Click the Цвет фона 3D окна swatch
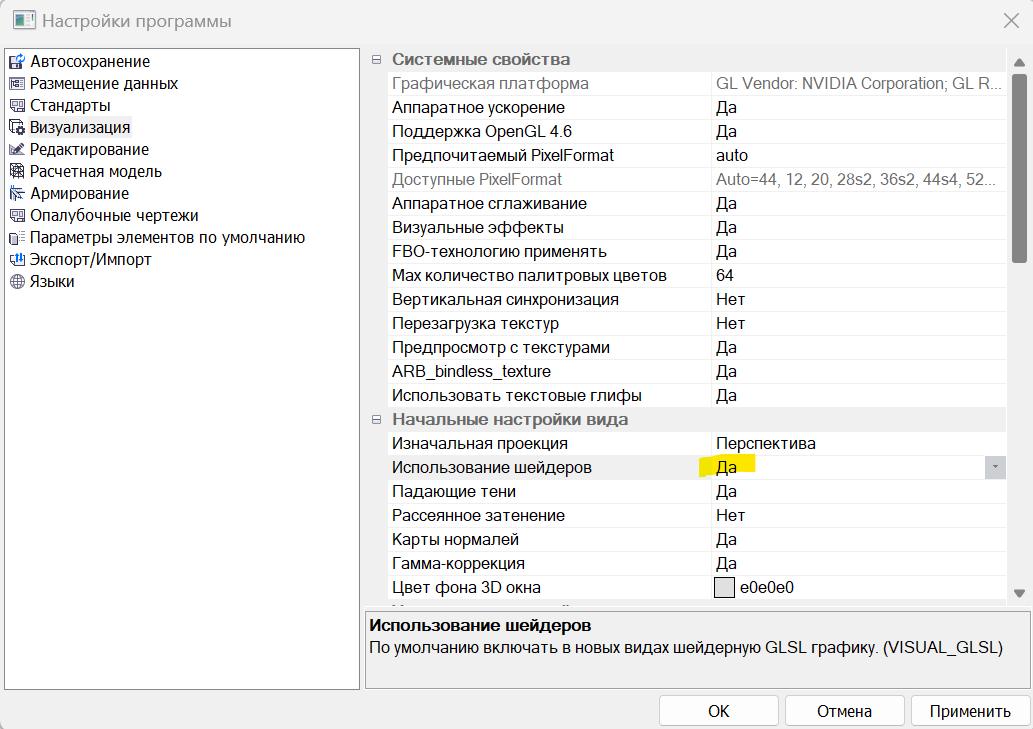 tap(724, 588)
